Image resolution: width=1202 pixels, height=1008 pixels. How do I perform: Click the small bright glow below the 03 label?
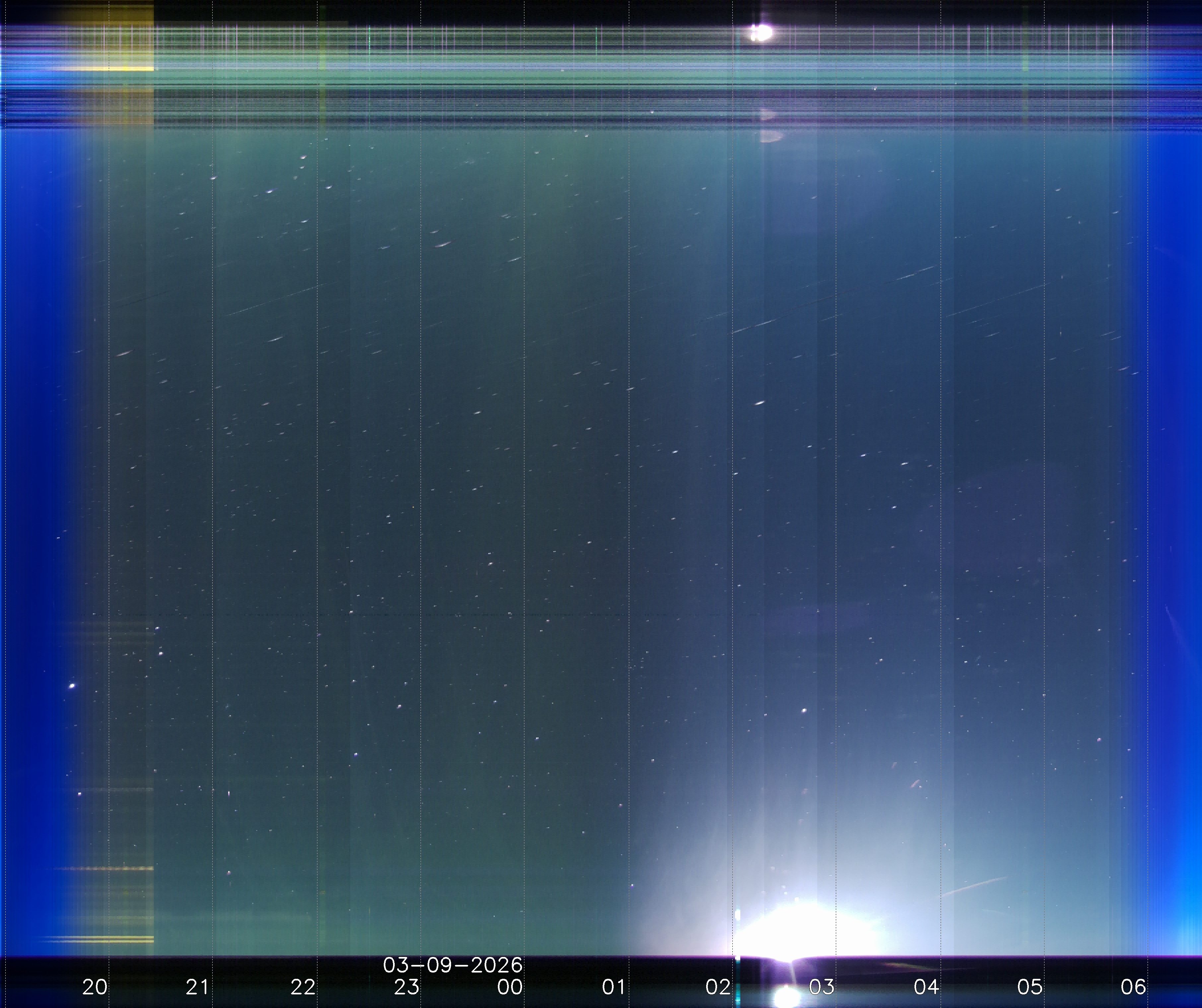point(788,996)
